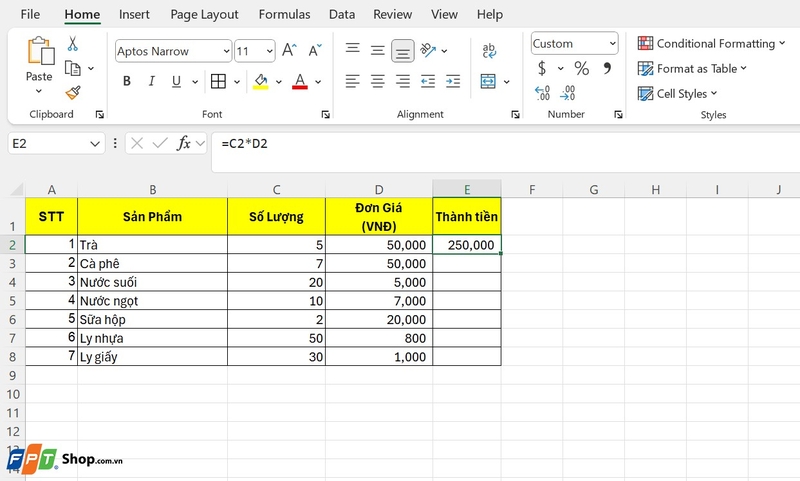Click Merge & Center icon
The height and width of the screenshot is (481, 800).
[x=488, y=81]
